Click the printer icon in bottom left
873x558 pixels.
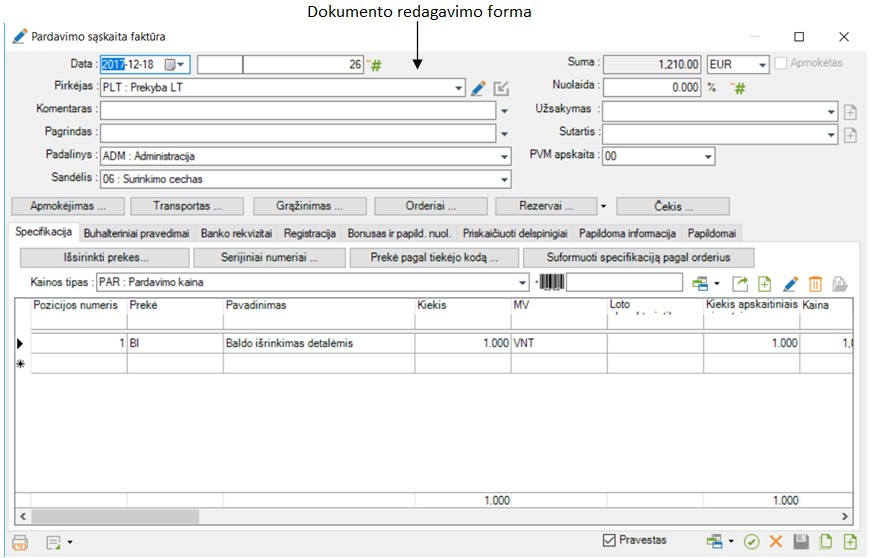click(x=20, y=542)
